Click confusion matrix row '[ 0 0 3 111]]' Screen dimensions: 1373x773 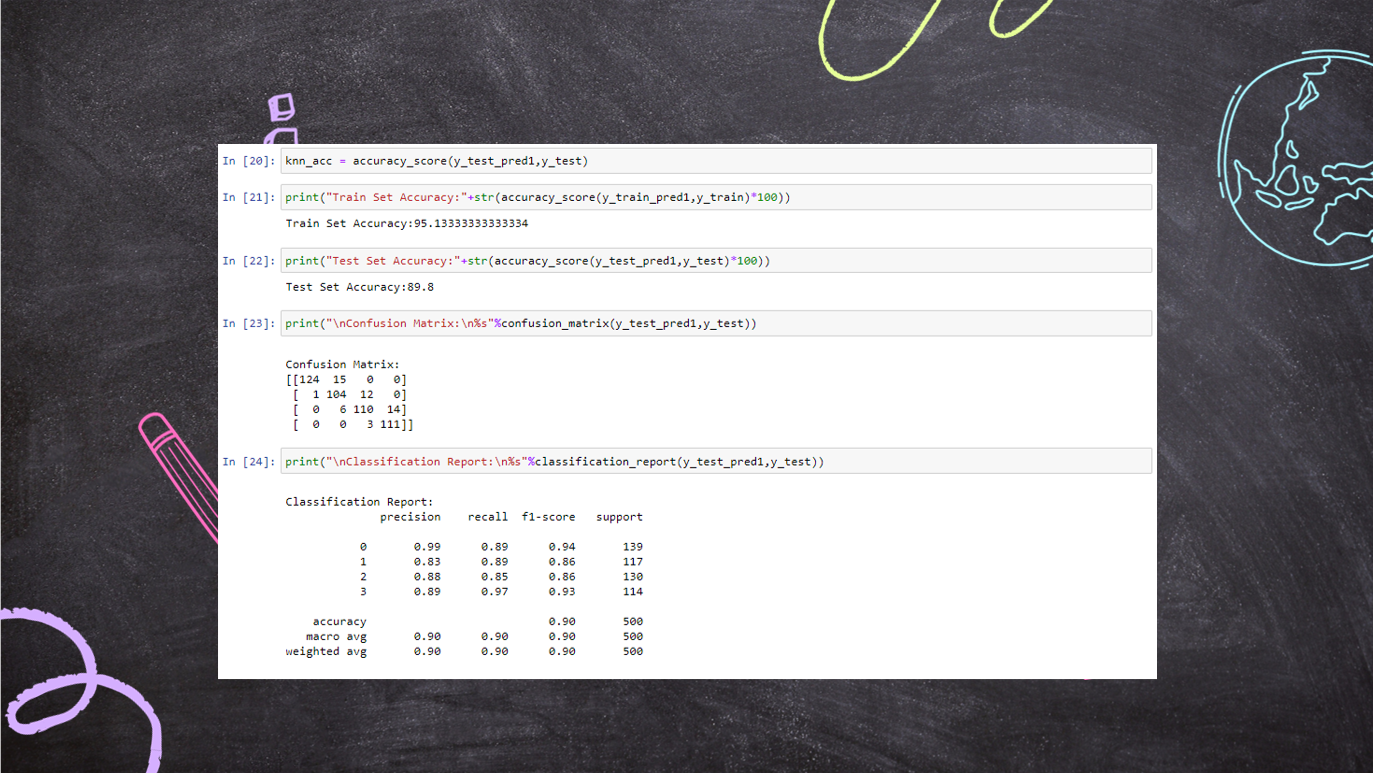tap(353, 424)
